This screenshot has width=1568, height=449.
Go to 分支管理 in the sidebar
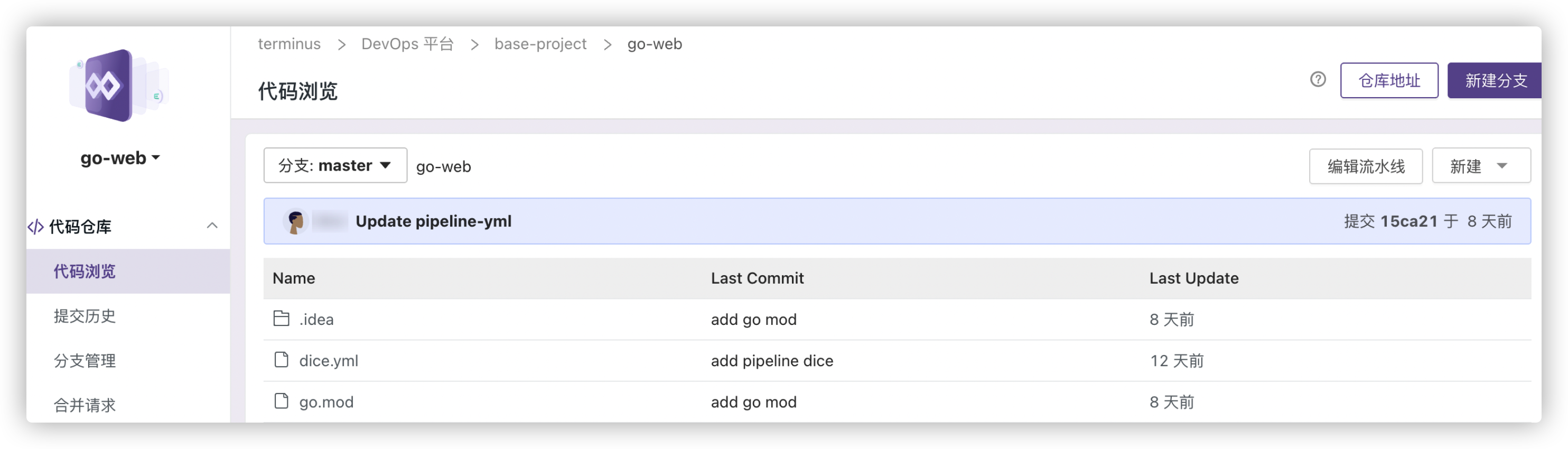[x=85, y=360]
